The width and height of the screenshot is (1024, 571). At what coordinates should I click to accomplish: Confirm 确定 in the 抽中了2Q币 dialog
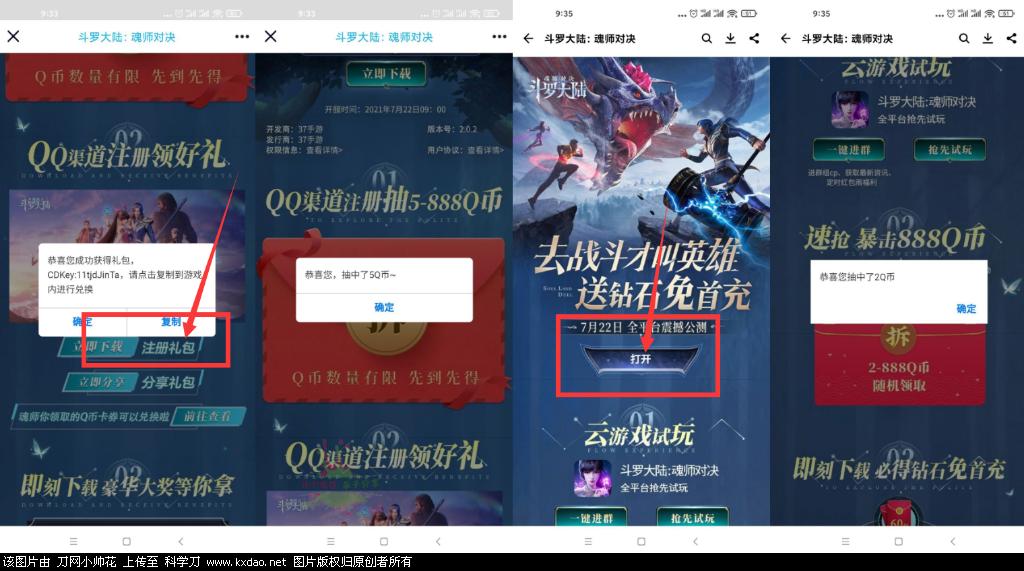coord(967,308)
